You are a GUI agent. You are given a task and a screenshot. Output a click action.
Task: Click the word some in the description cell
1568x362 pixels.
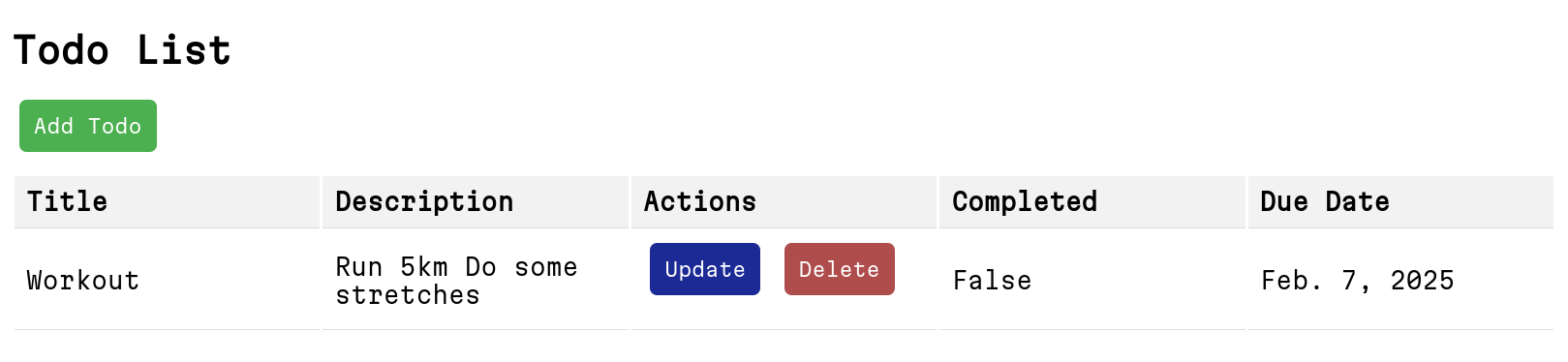click(x=546, y=267)
